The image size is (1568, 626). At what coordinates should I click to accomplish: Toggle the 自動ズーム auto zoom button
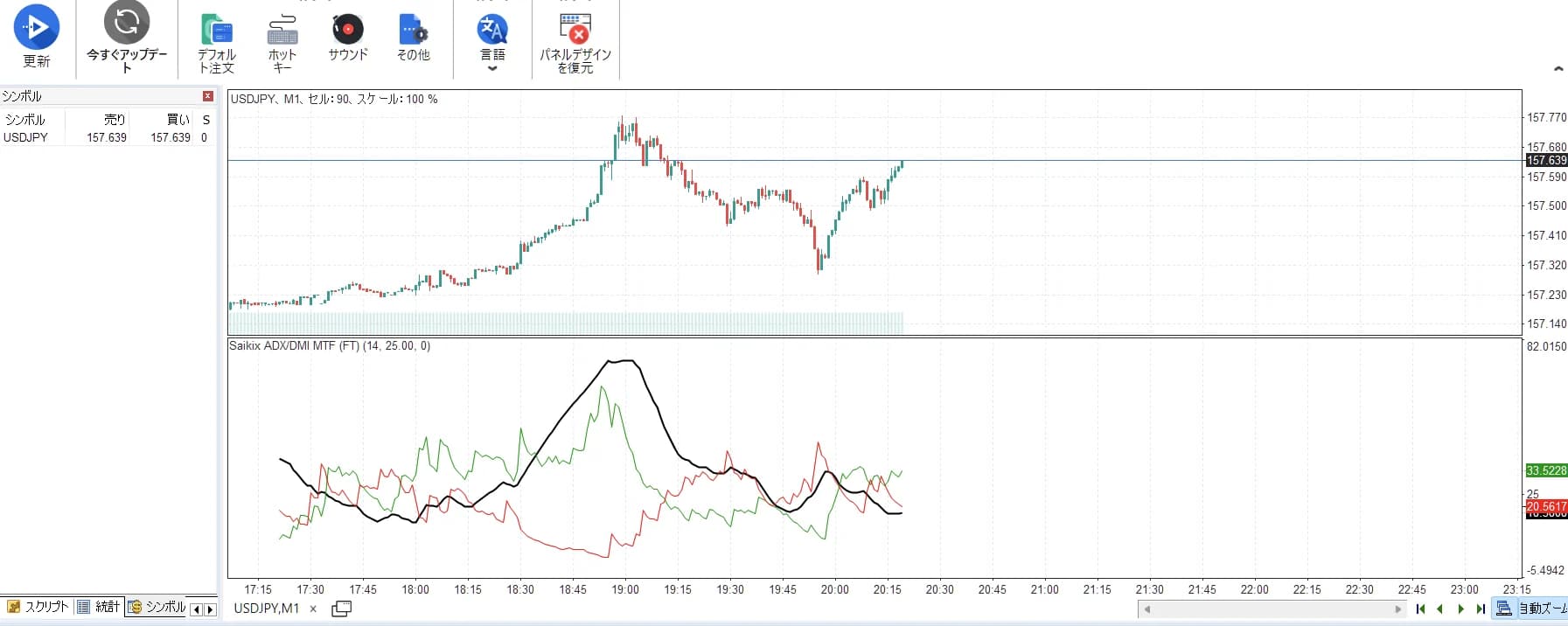coord(1530,609)
